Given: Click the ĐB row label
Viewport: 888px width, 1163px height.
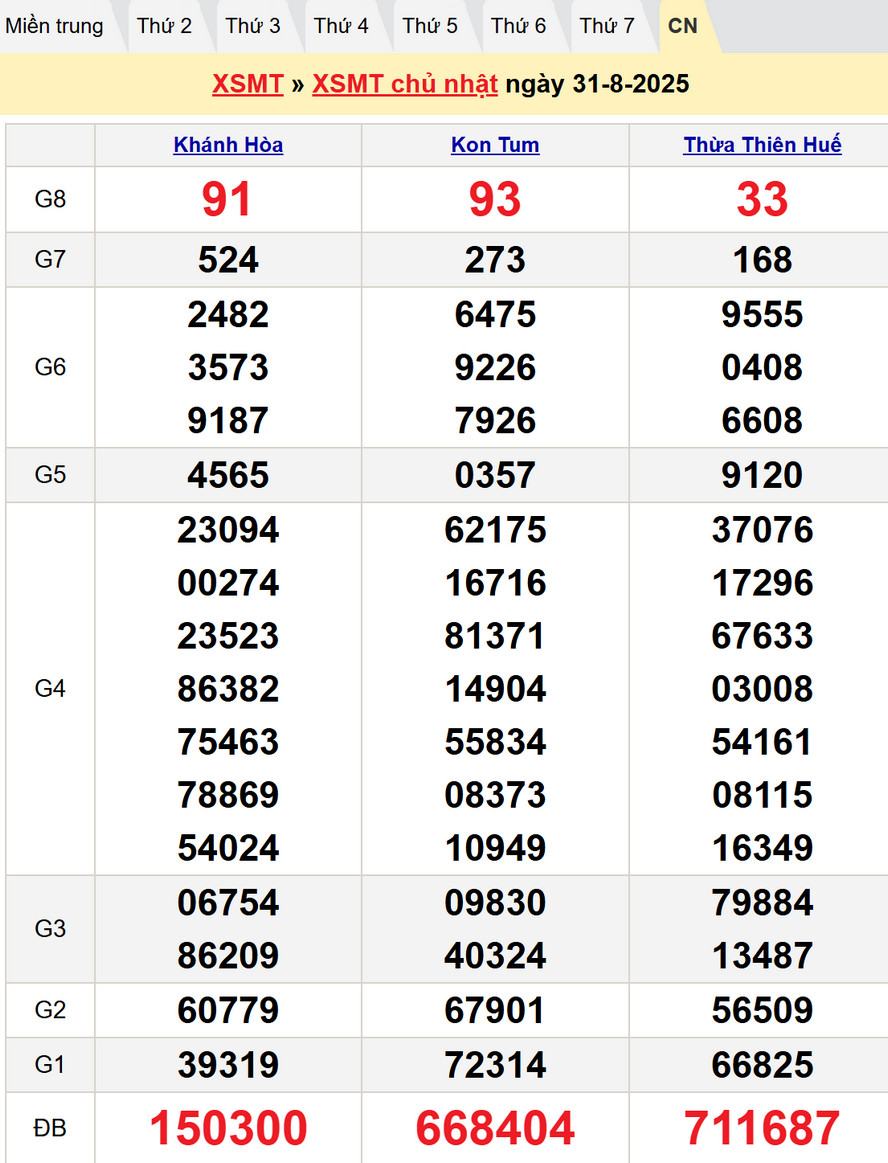Looking at the screenshot, I should (50, 1128).
